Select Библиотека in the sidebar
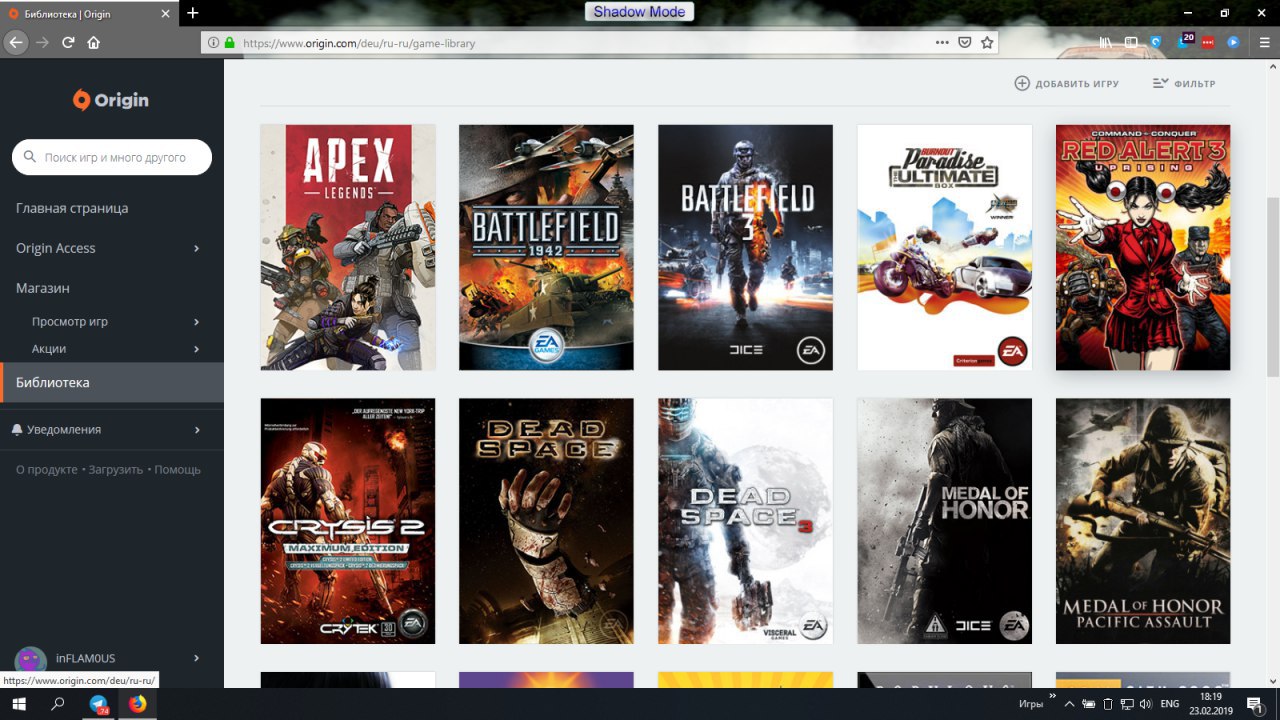 tap(112, 382)
